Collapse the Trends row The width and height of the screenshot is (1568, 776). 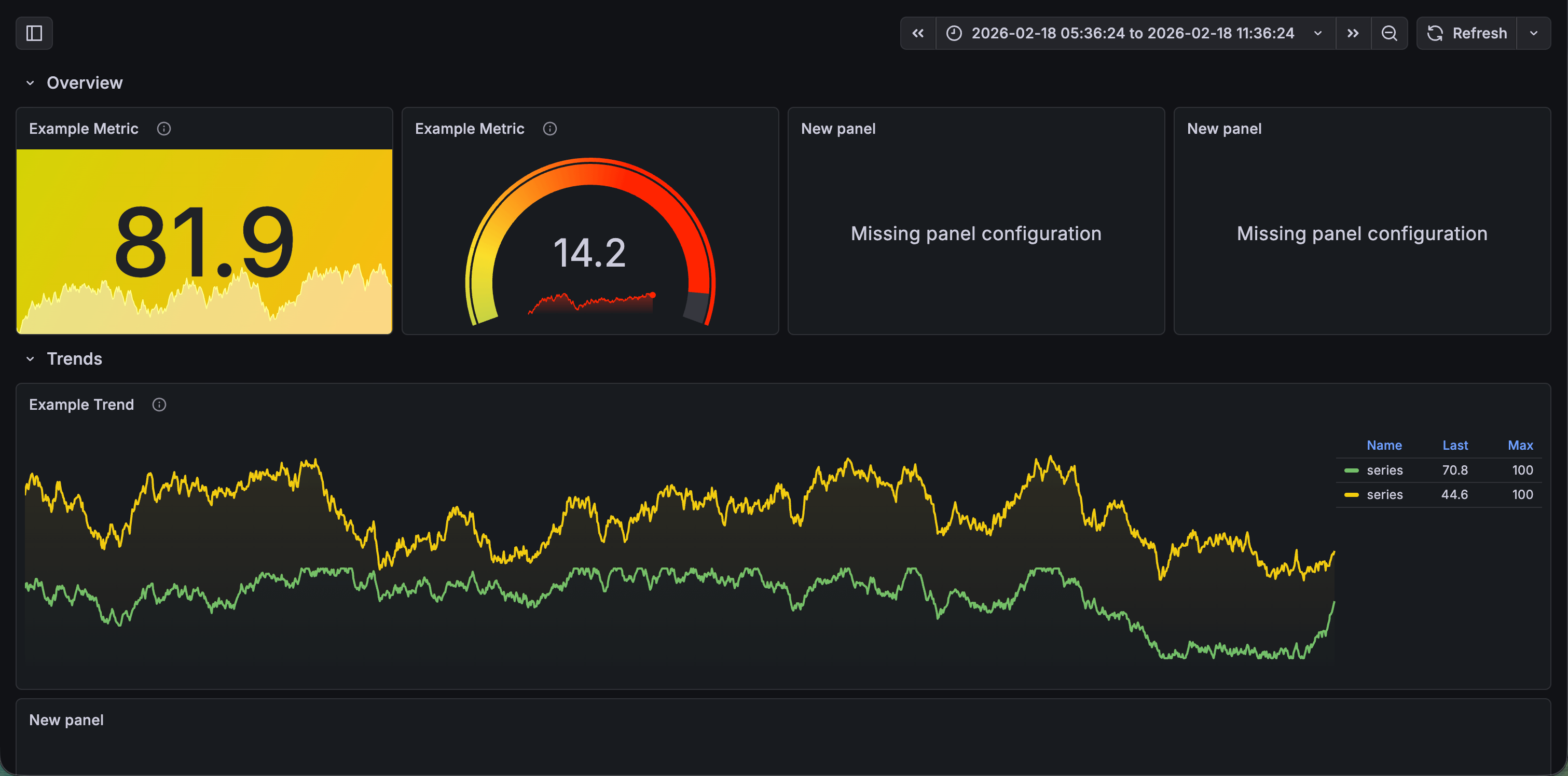(x=30, y=358)
